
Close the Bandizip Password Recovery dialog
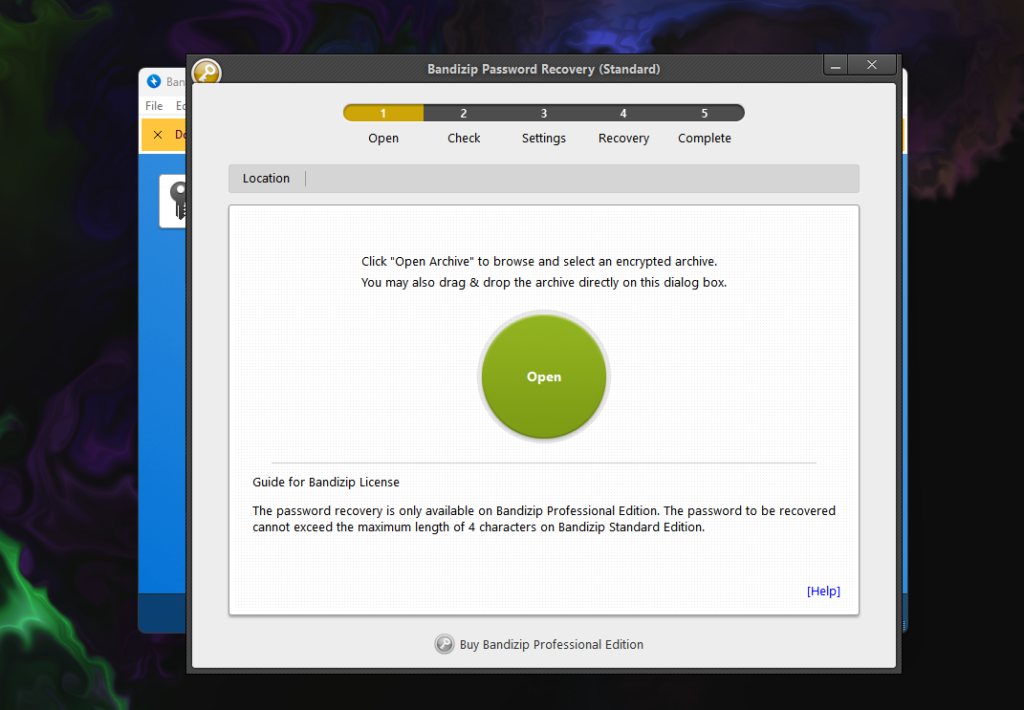tap(872, 65)
